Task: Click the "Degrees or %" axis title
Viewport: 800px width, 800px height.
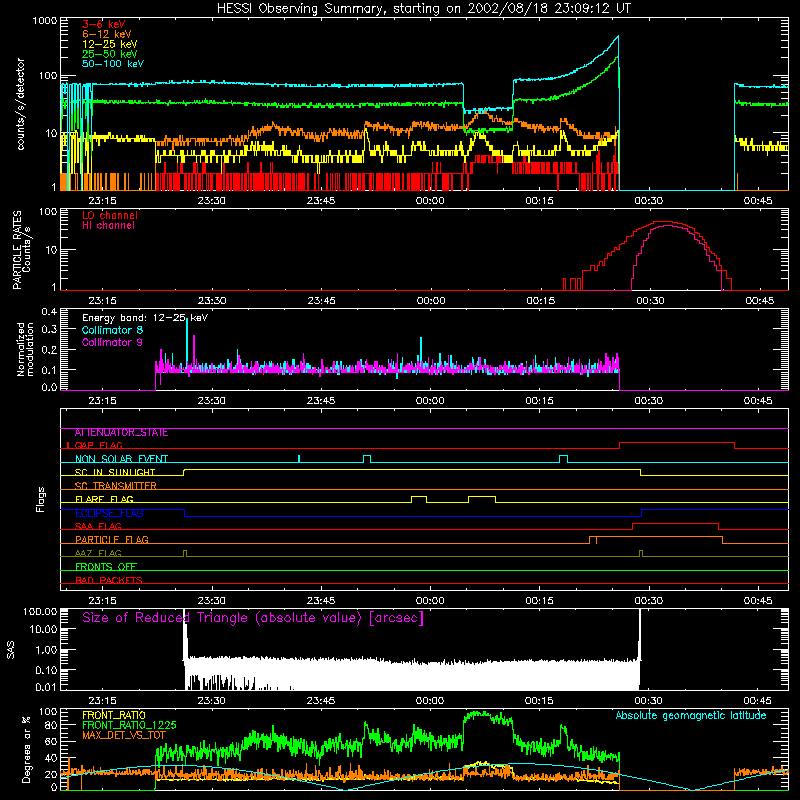Action: pos(26,749)
